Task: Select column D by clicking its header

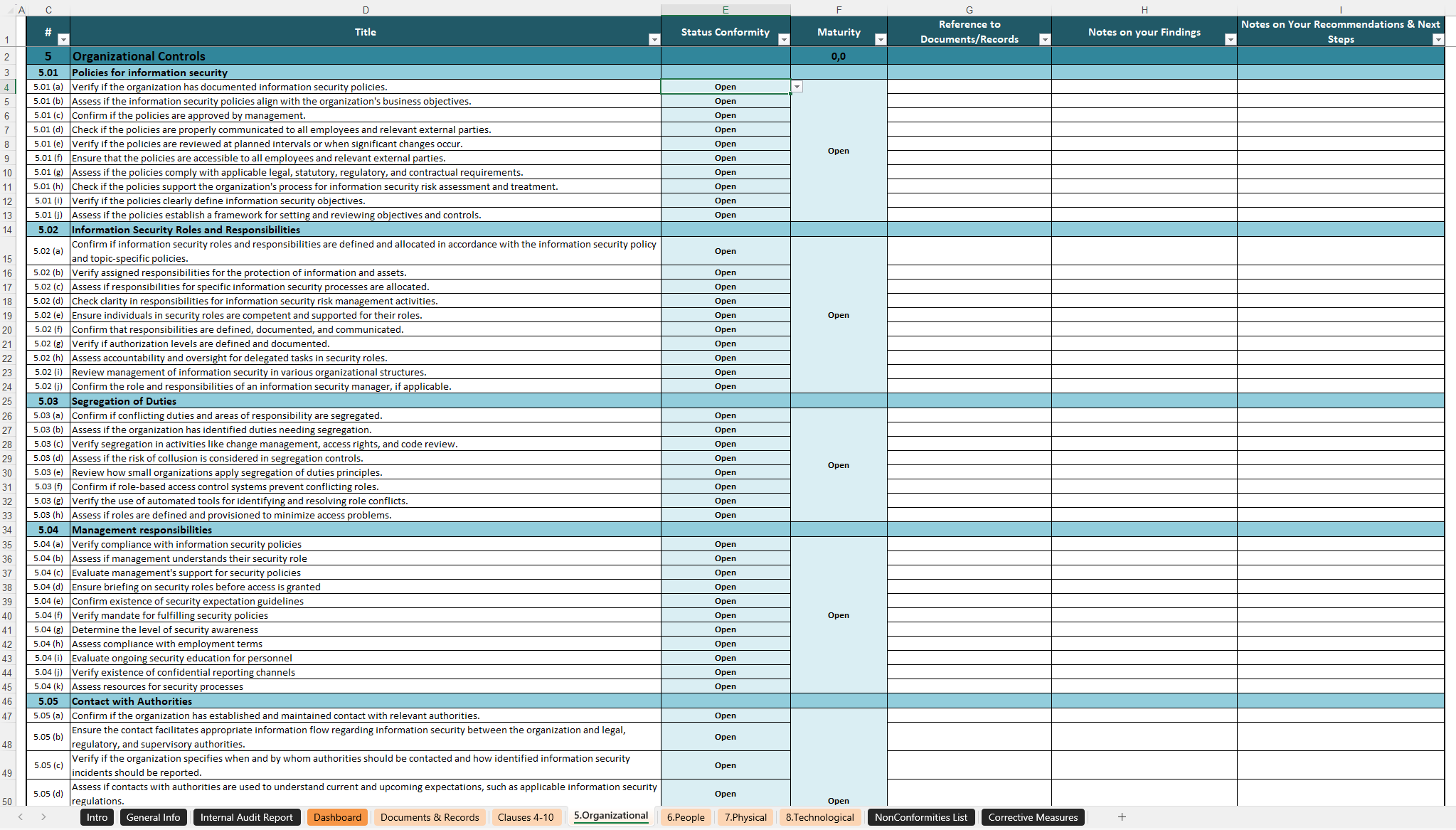Action: (x=365, y=9)
